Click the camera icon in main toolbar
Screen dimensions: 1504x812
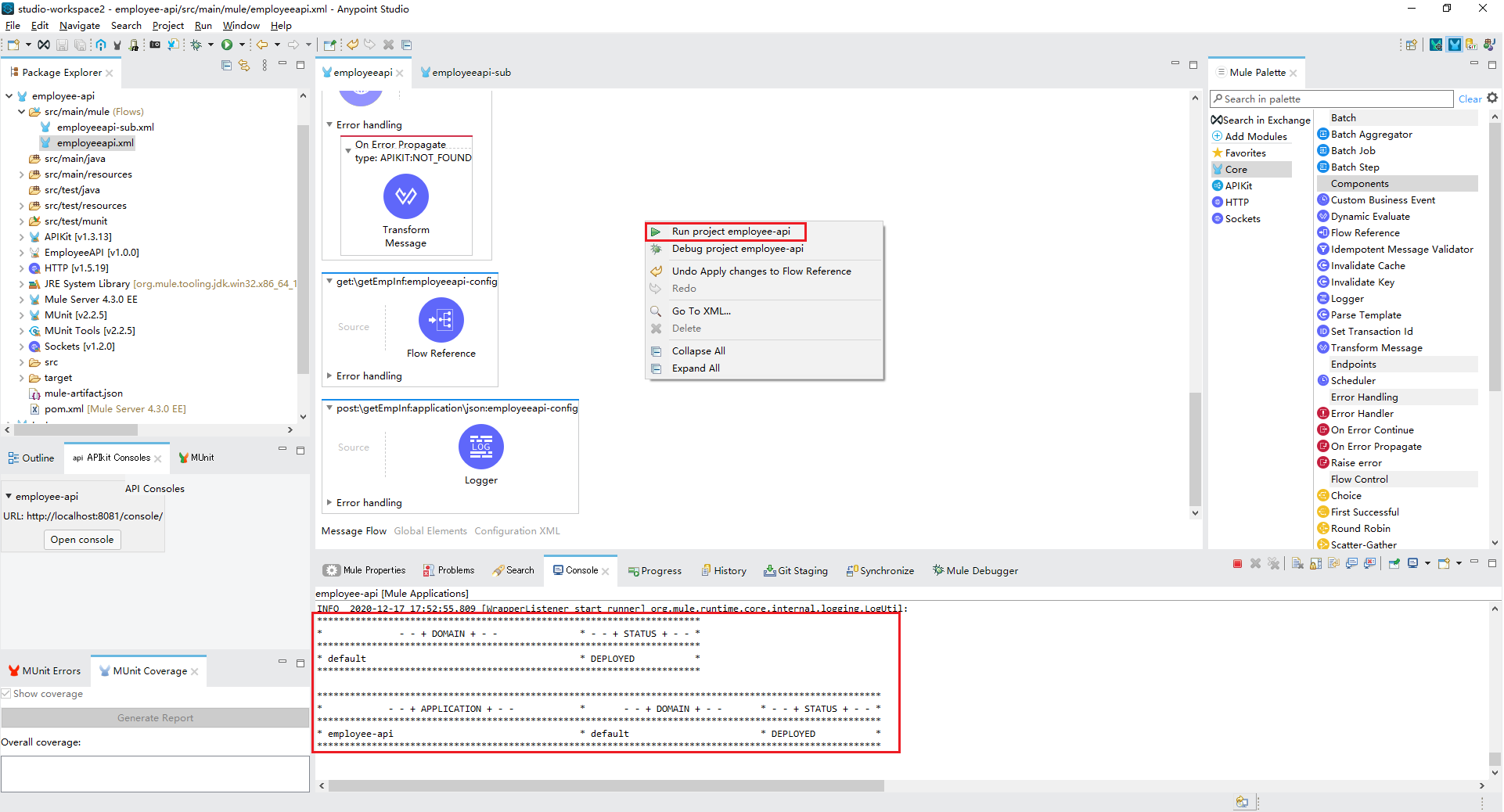click(x=155, y=45)
